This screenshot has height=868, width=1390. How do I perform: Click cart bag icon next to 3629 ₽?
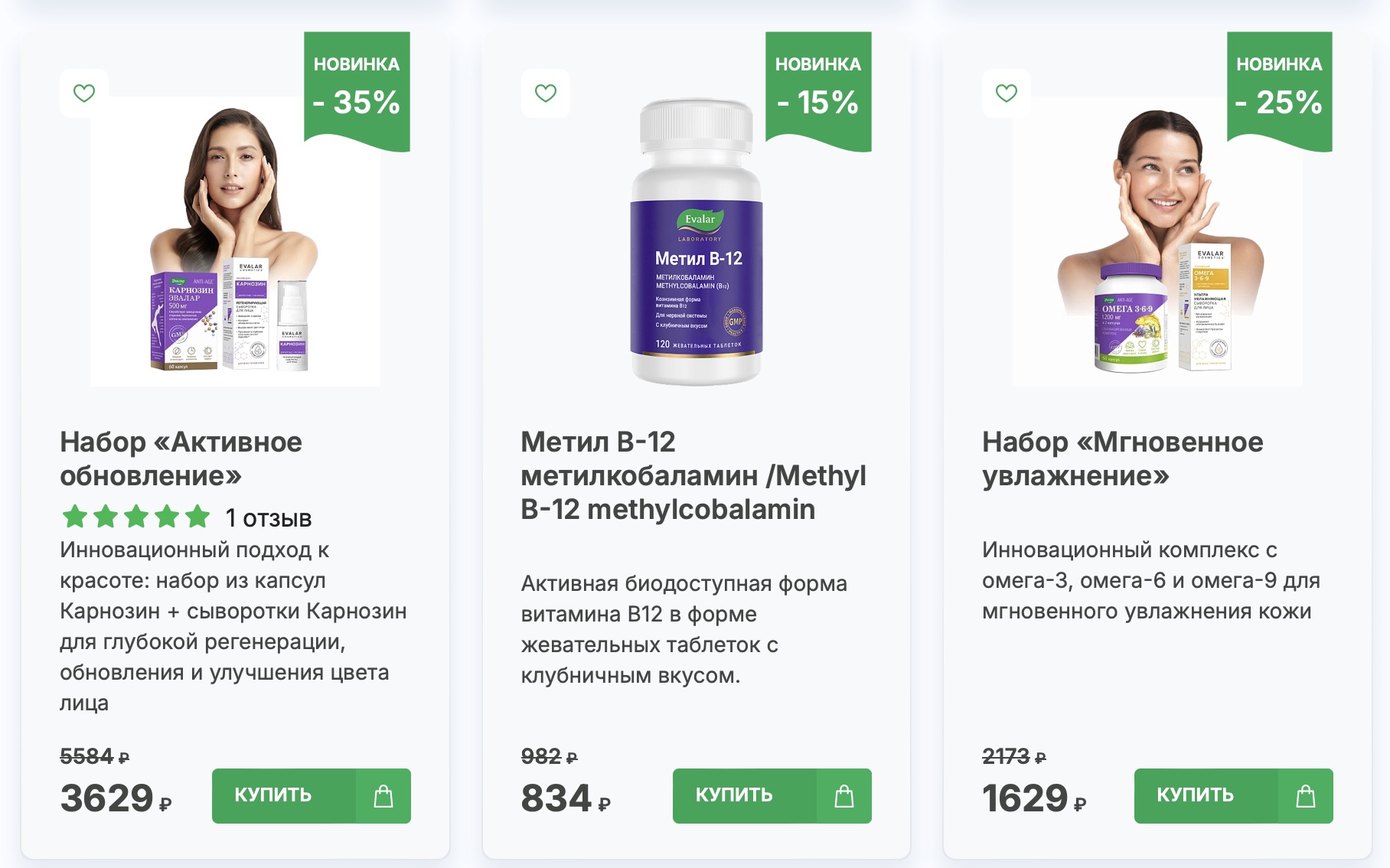pos(383,796)
